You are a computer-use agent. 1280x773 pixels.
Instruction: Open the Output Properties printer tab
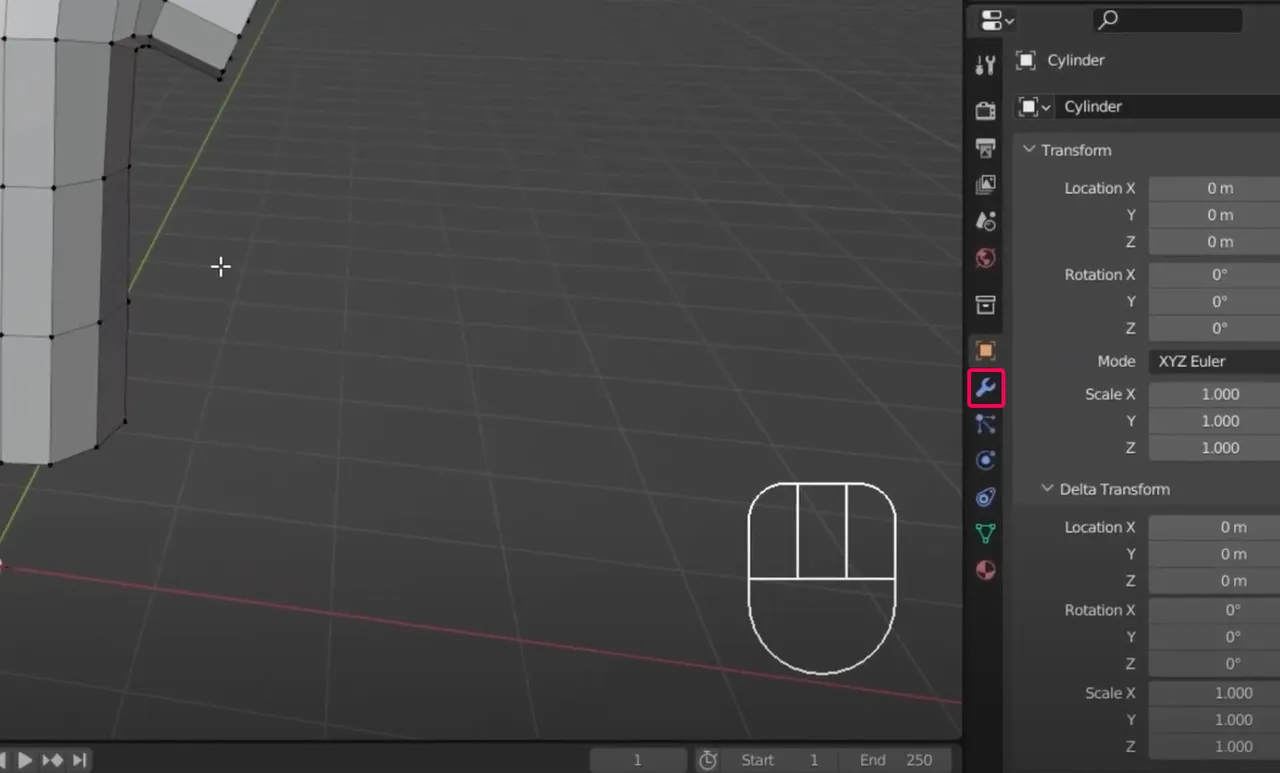click(x=985, y=147)
